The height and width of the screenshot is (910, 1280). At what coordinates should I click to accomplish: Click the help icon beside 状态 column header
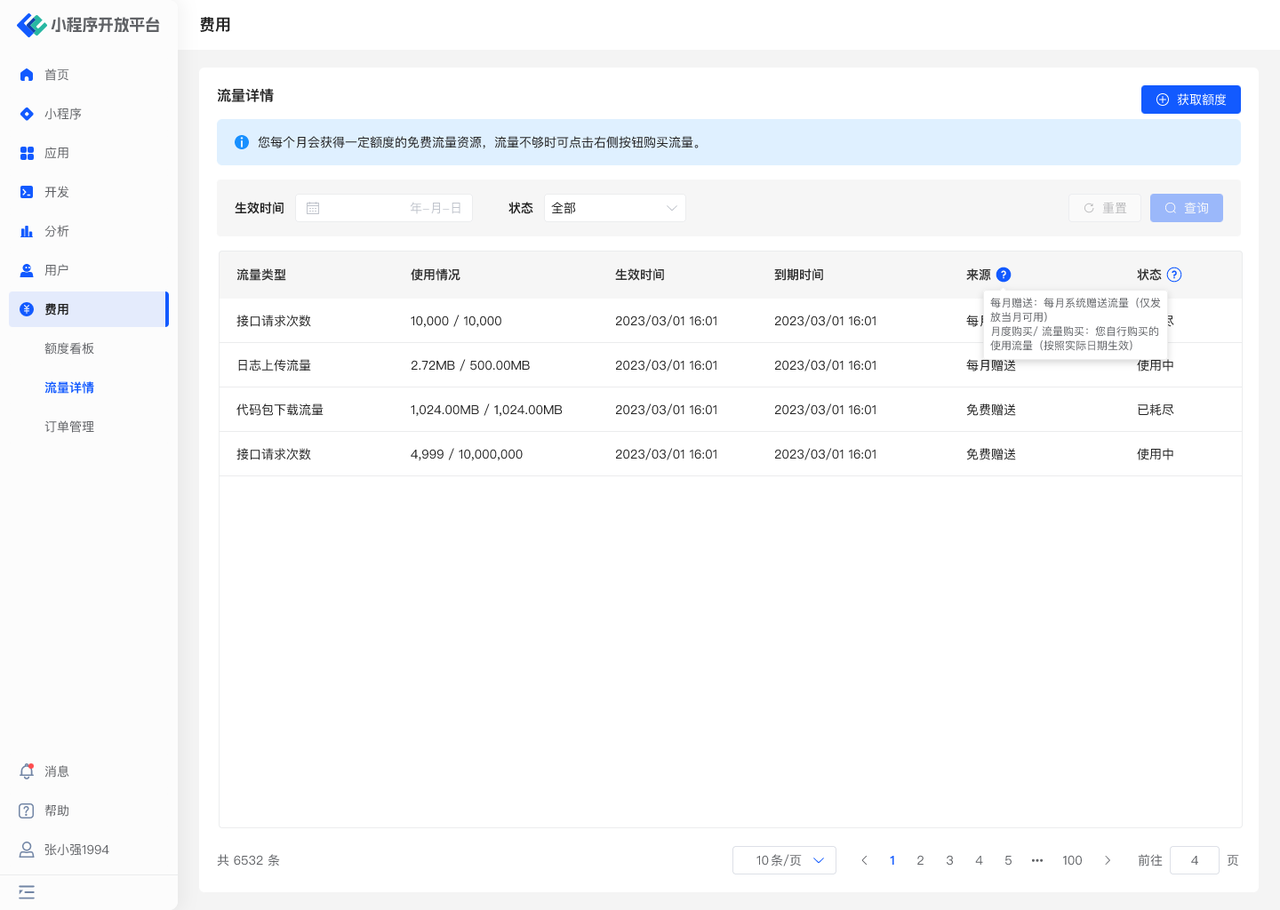pyautogui.click(x=1174, y=275)
